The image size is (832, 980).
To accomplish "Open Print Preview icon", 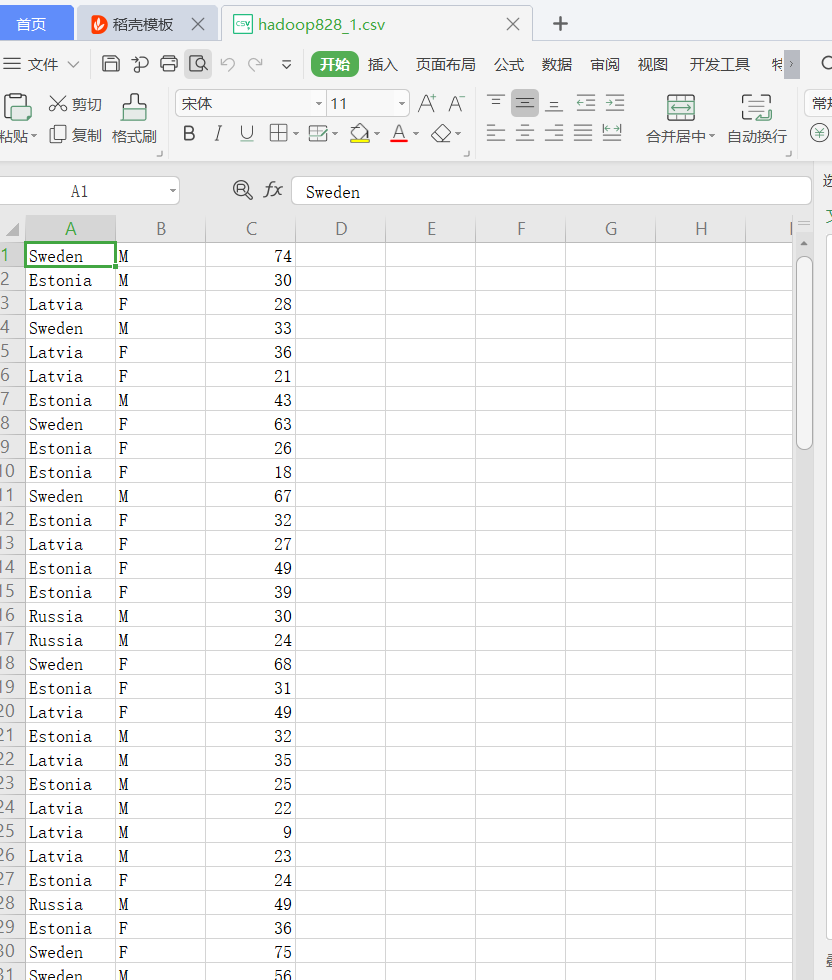I will (198, 64).
